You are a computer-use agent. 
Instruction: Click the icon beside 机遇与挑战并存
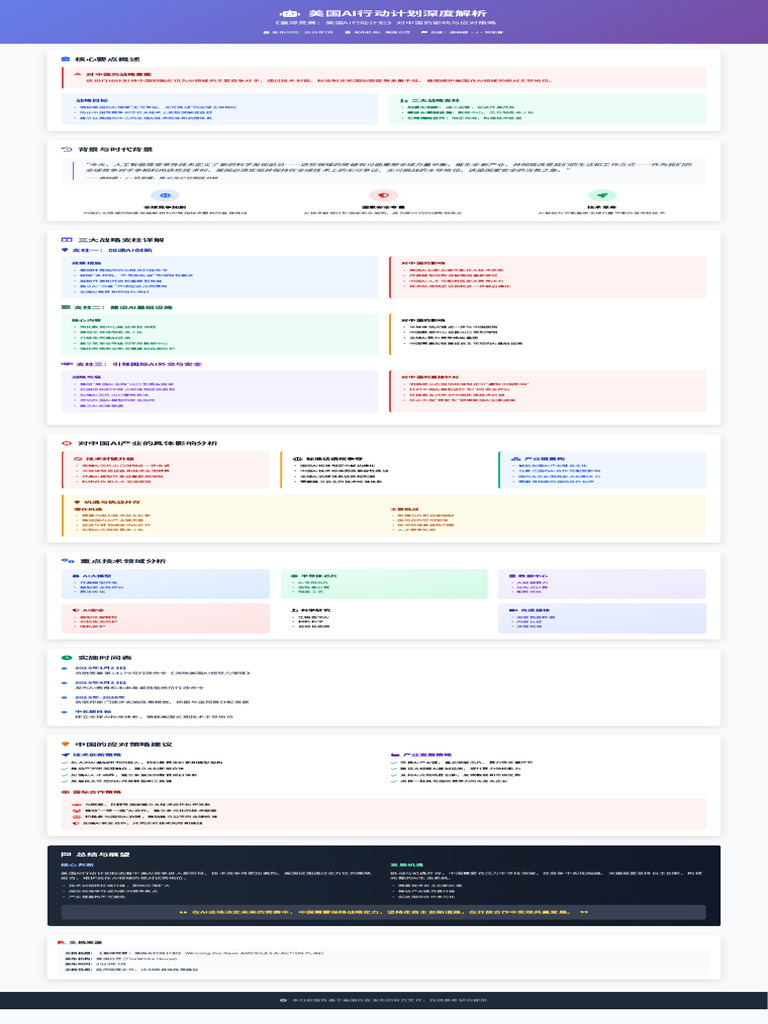tap(77, 502)
